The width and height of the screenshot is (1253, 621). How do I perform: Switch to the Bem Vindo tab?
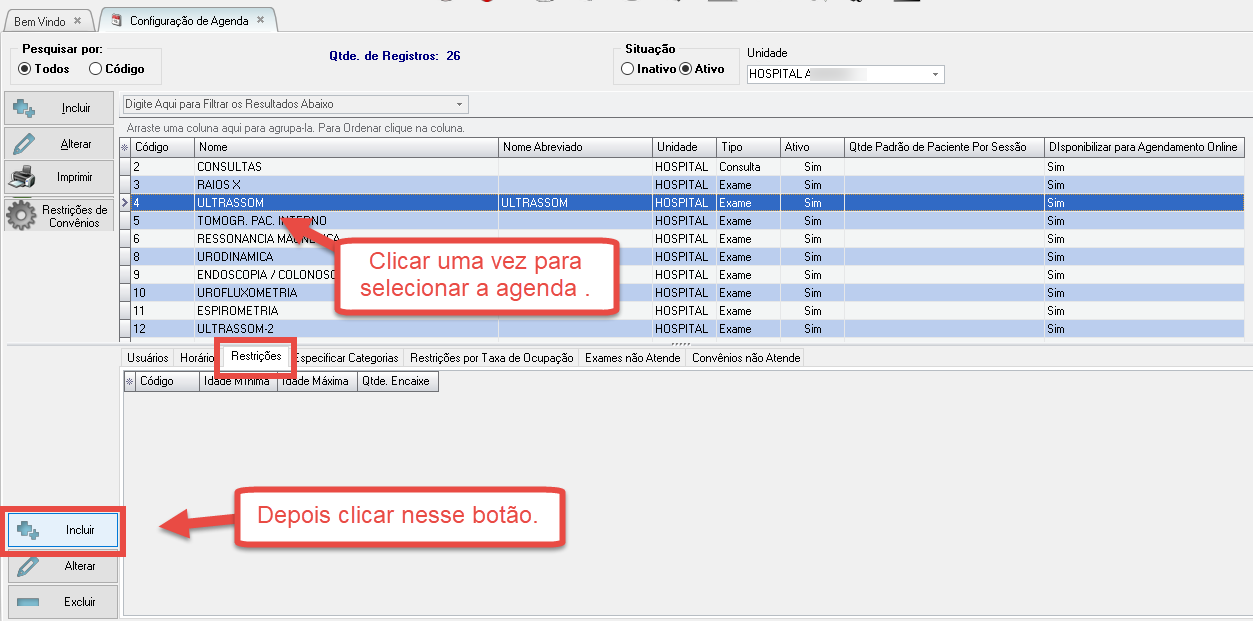pos(40,21)
